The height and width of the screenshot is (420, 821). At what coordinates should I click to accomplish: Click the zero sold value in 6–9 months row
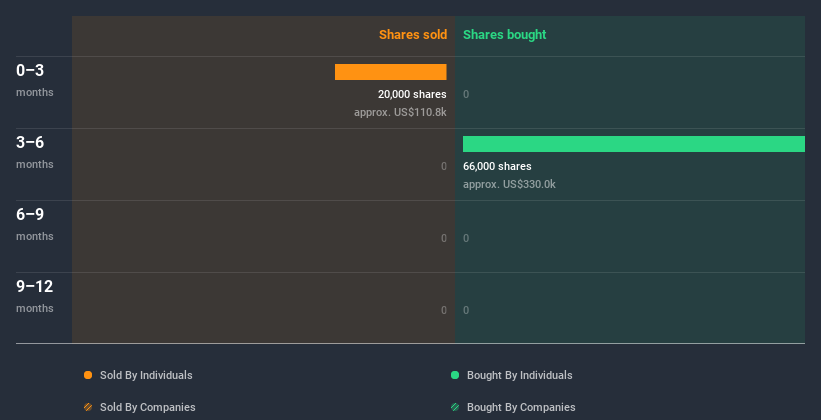tap(444, 238)
